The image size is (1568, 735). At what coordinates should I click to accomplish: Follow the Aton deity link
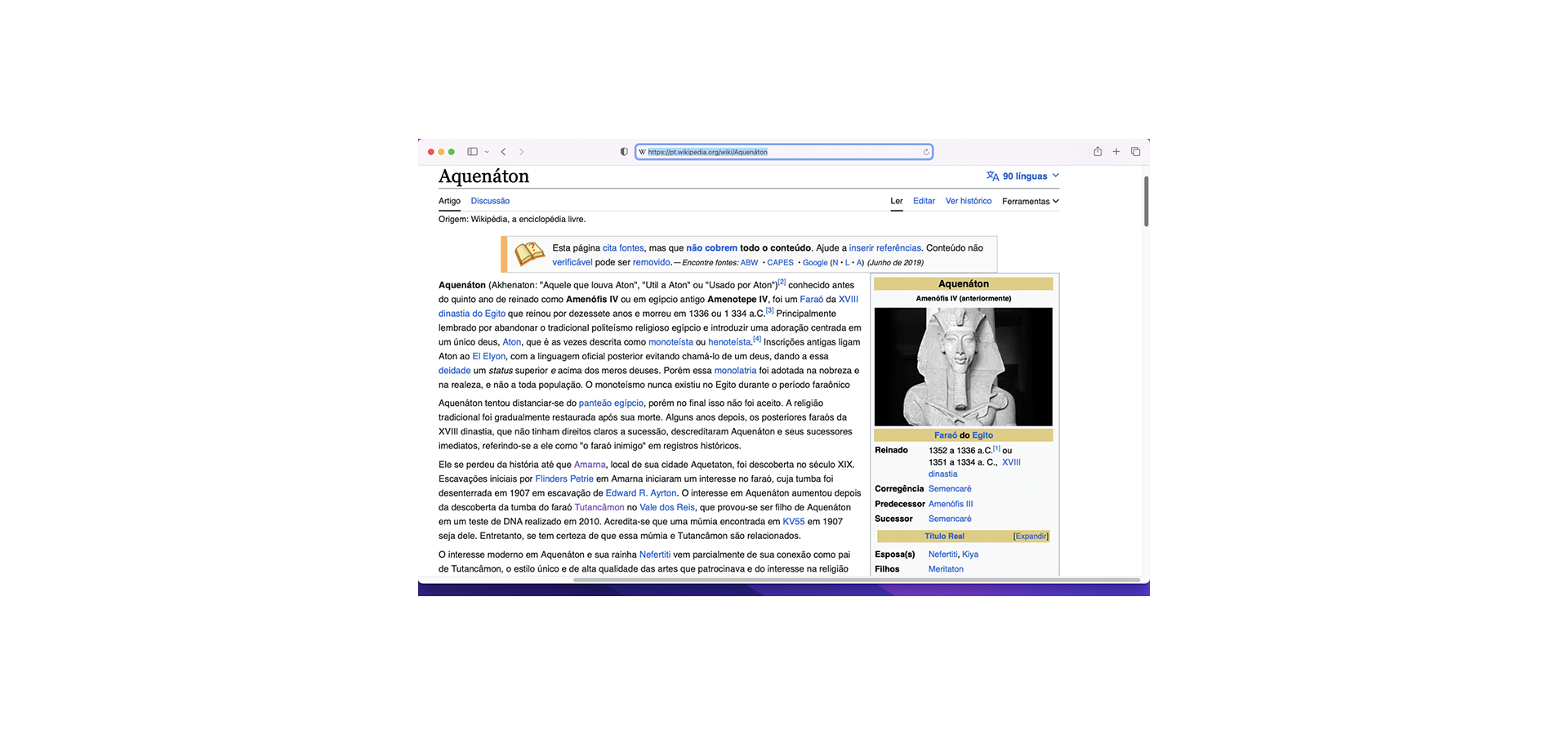(x=511, y=342)
